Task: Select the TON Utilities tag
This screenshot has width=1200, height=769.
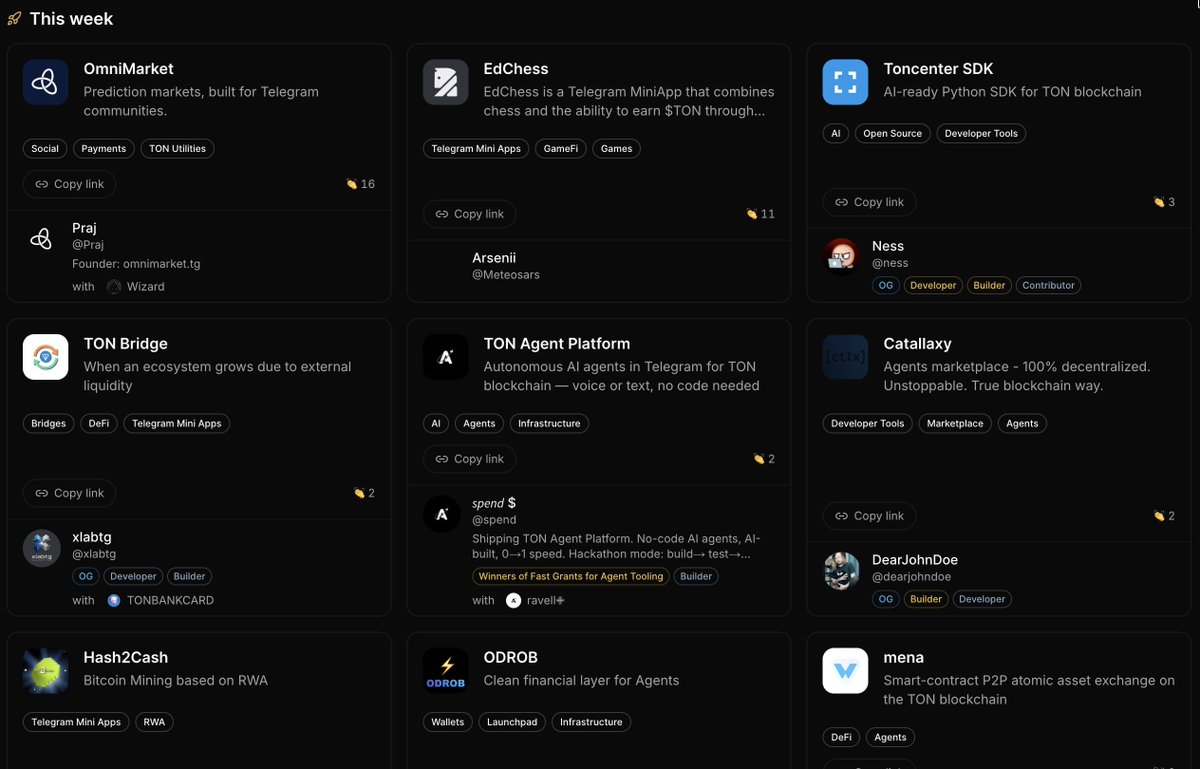Action: [177, 149]
